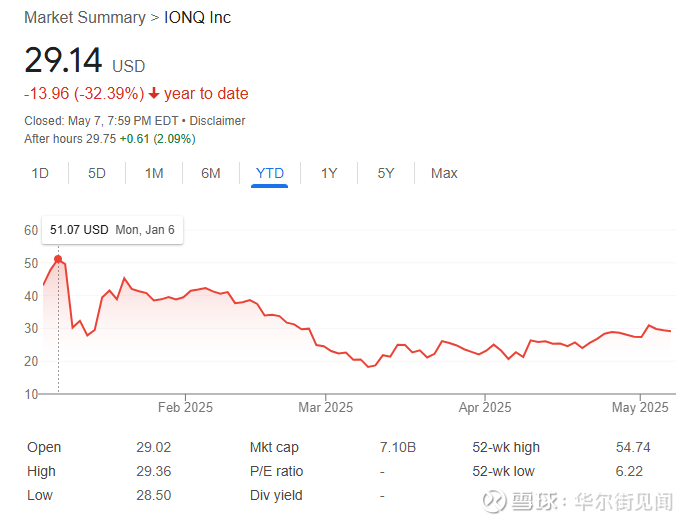
Task: Show the 1M chart range
Action: 154,173
